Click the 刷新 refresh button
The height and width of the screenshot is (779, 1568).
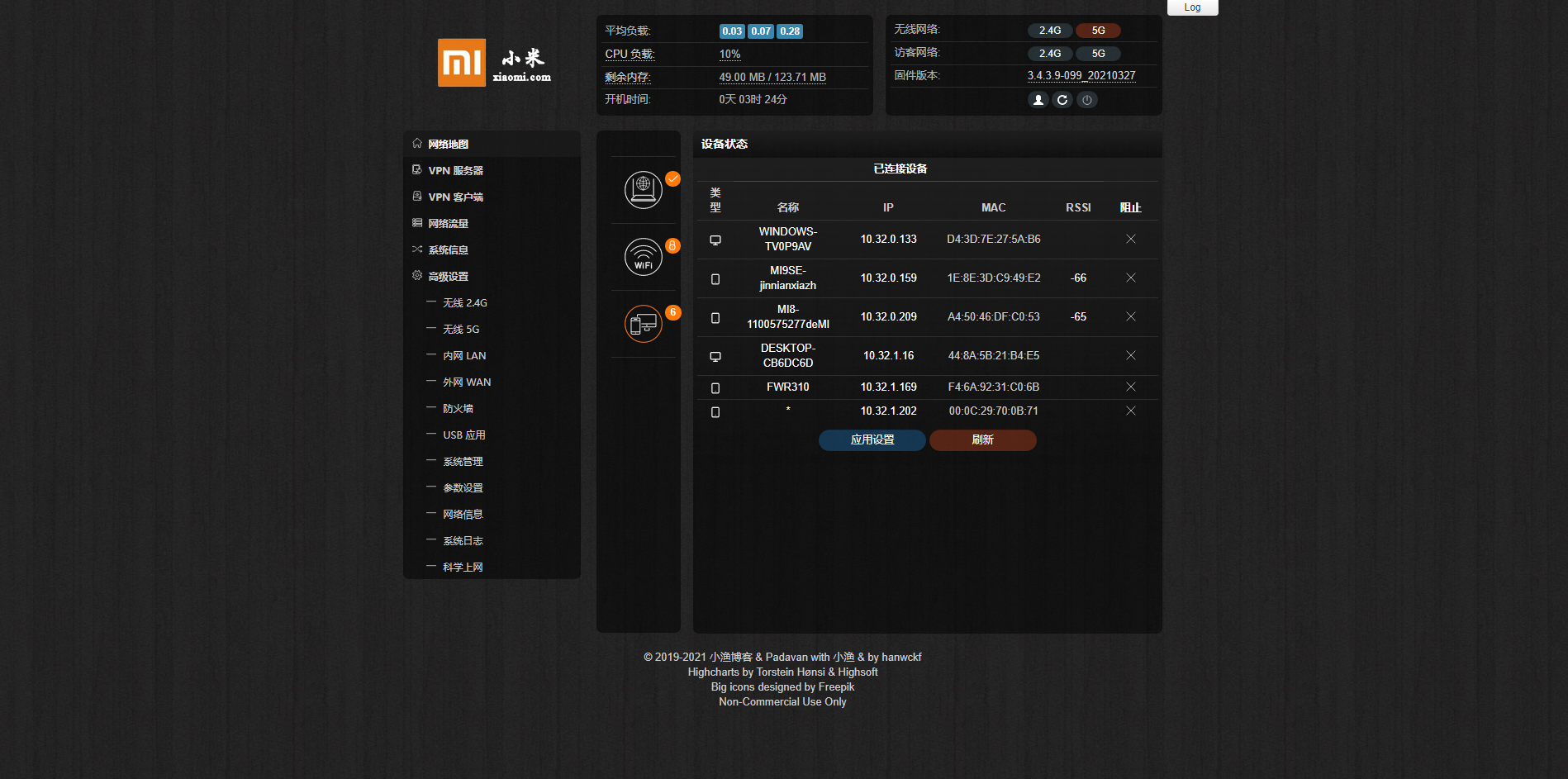point(983,440)
